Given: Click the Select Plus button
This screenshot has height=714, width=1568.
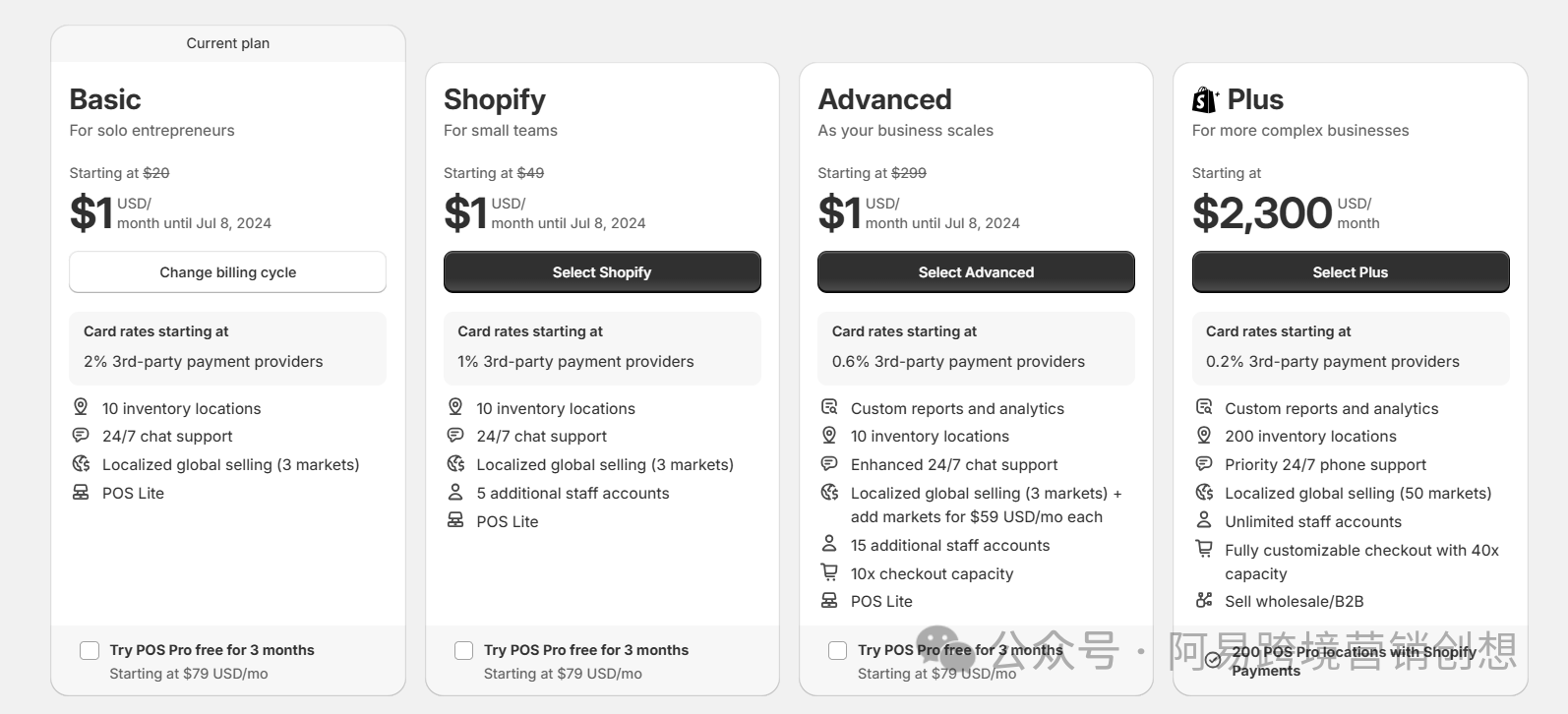Looking at the screenshot, I should pos(1350,272).
